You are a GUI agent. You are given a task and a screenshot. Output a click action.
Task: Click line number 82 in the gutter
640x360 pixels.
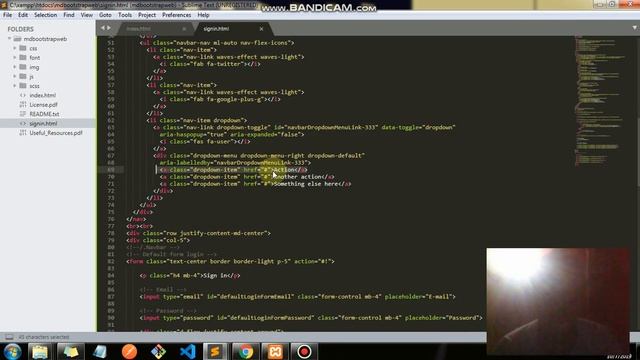pyautogui.click(x=111, y=261)
